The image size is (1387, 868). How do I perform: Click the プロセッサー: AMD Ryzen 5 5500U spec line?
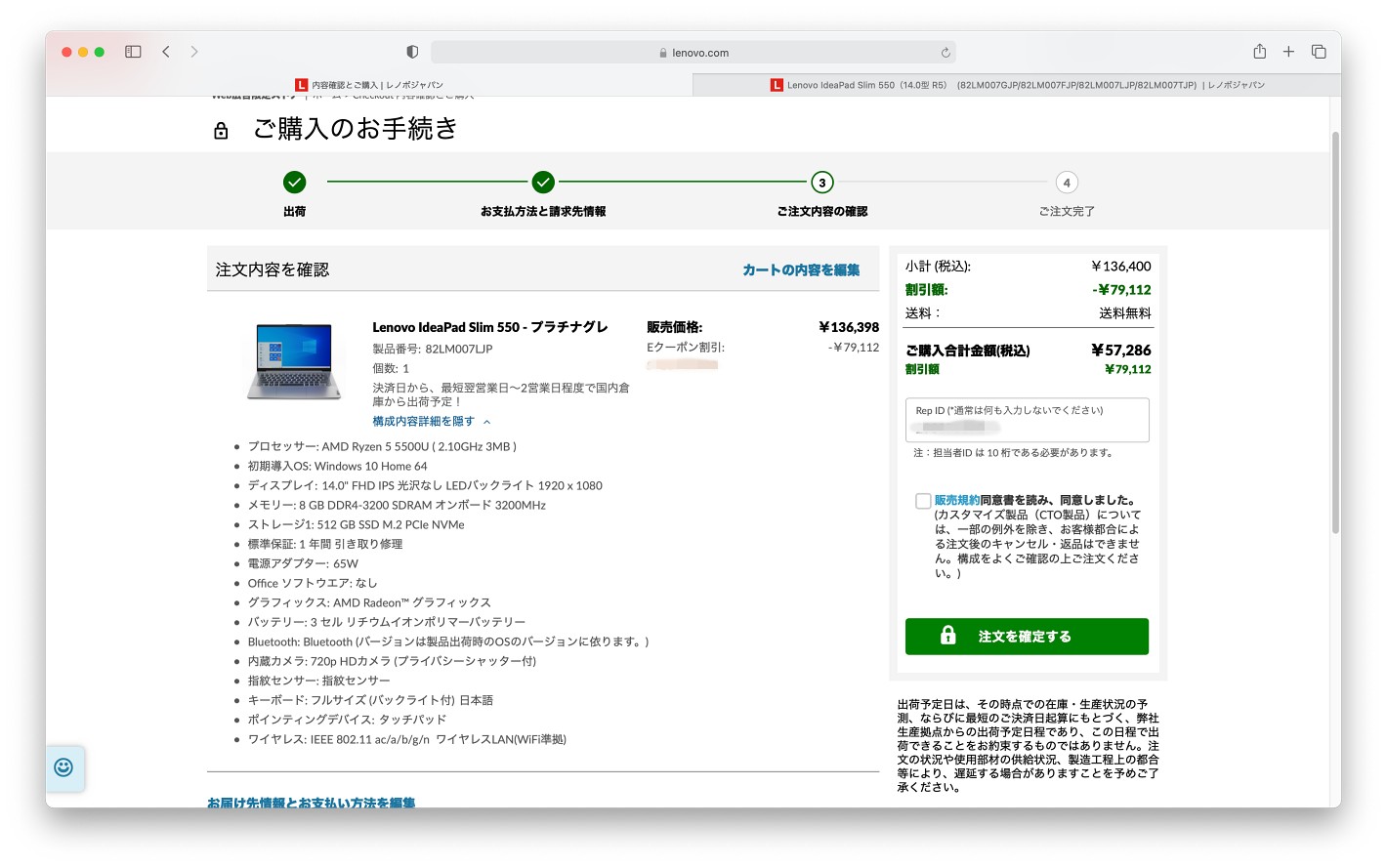tap(382, 446)
